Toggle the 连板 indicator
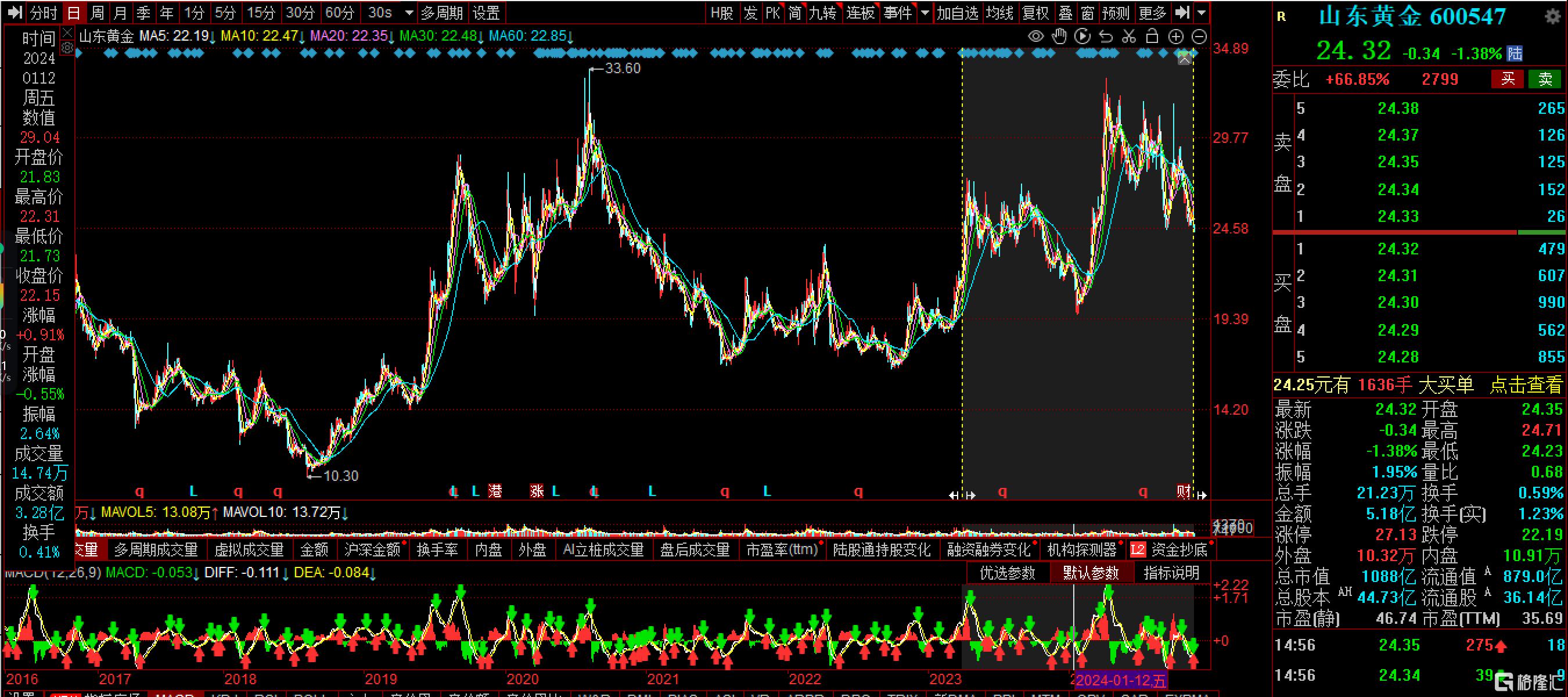 click(x=860, y=12)
